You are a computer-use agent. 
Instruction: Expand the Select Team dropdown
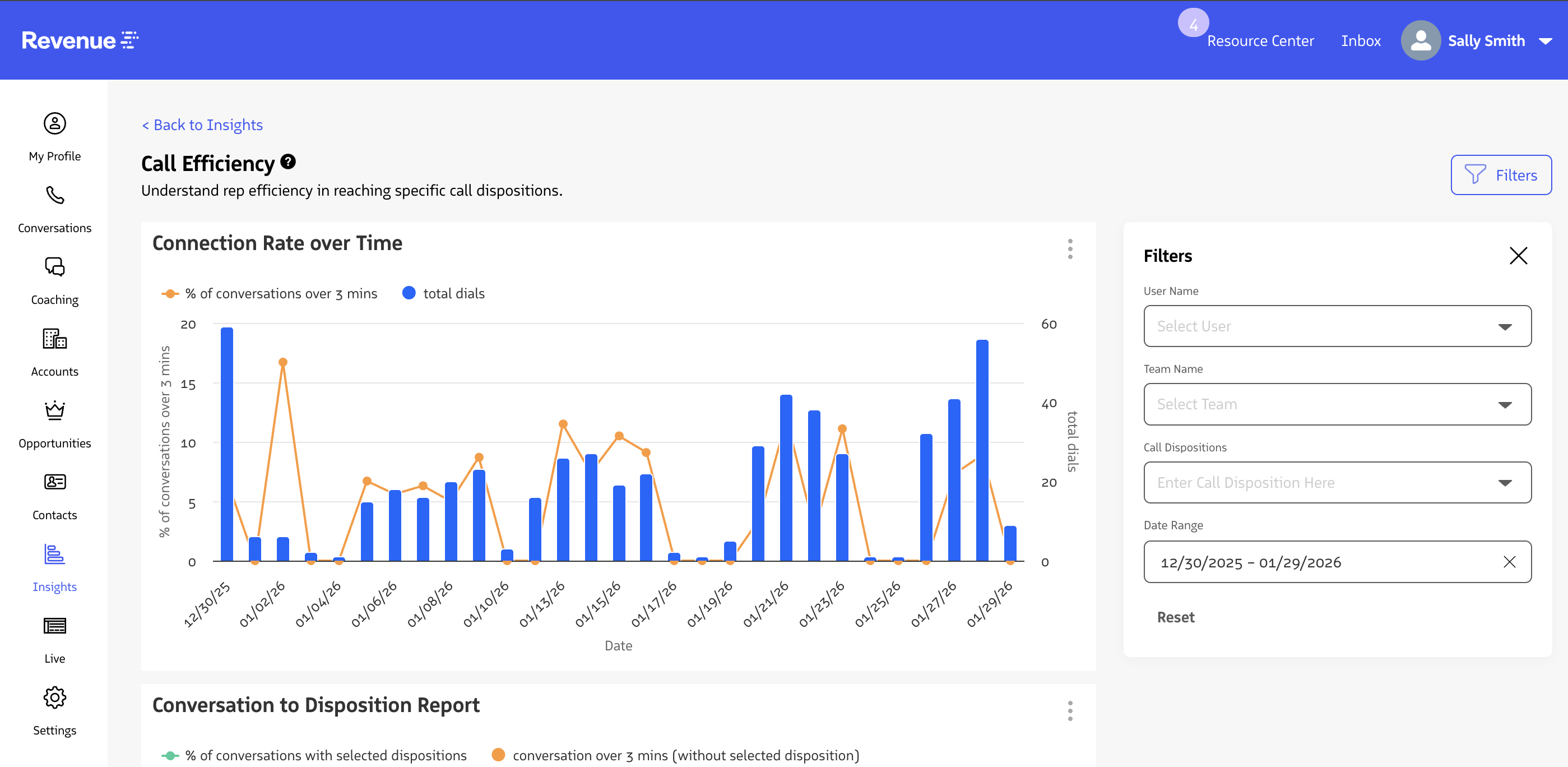(x=1337, y=404)
